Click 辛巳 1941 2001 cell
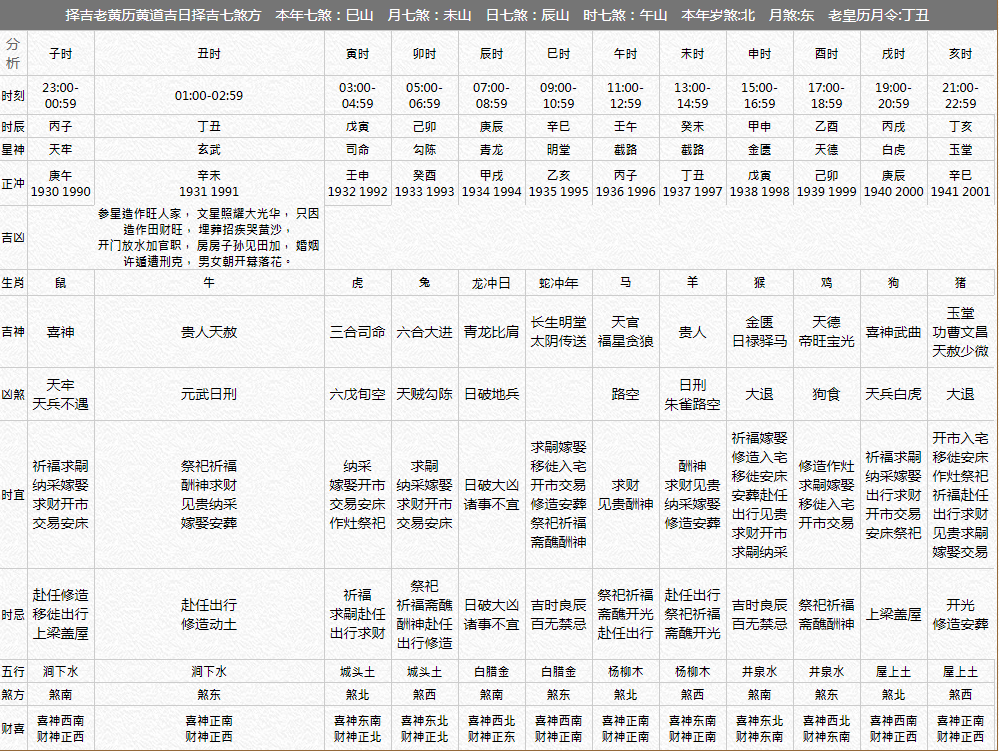The height and width of the screenshot is (751, 999). (x=960, y=183)
